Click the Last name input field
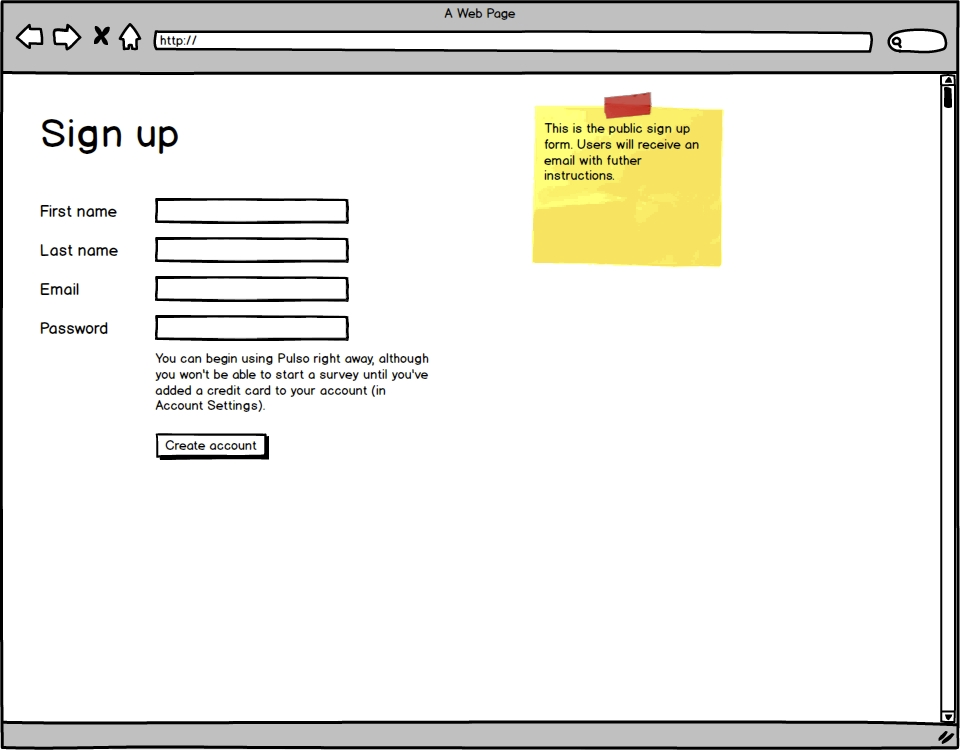 tap(252, 250)
